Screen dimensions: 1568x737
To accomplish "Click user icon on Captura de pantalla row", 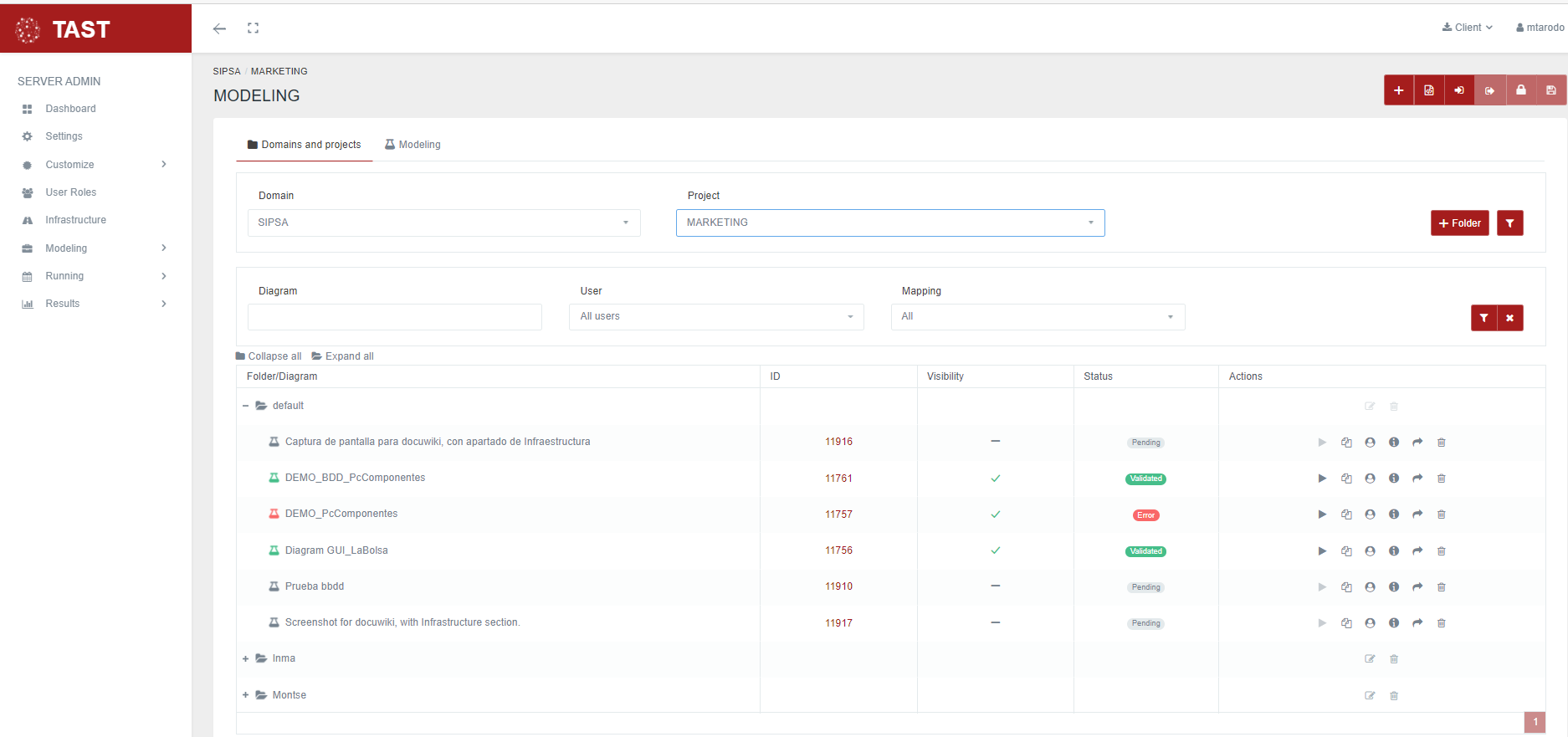I will (1370, 443).
